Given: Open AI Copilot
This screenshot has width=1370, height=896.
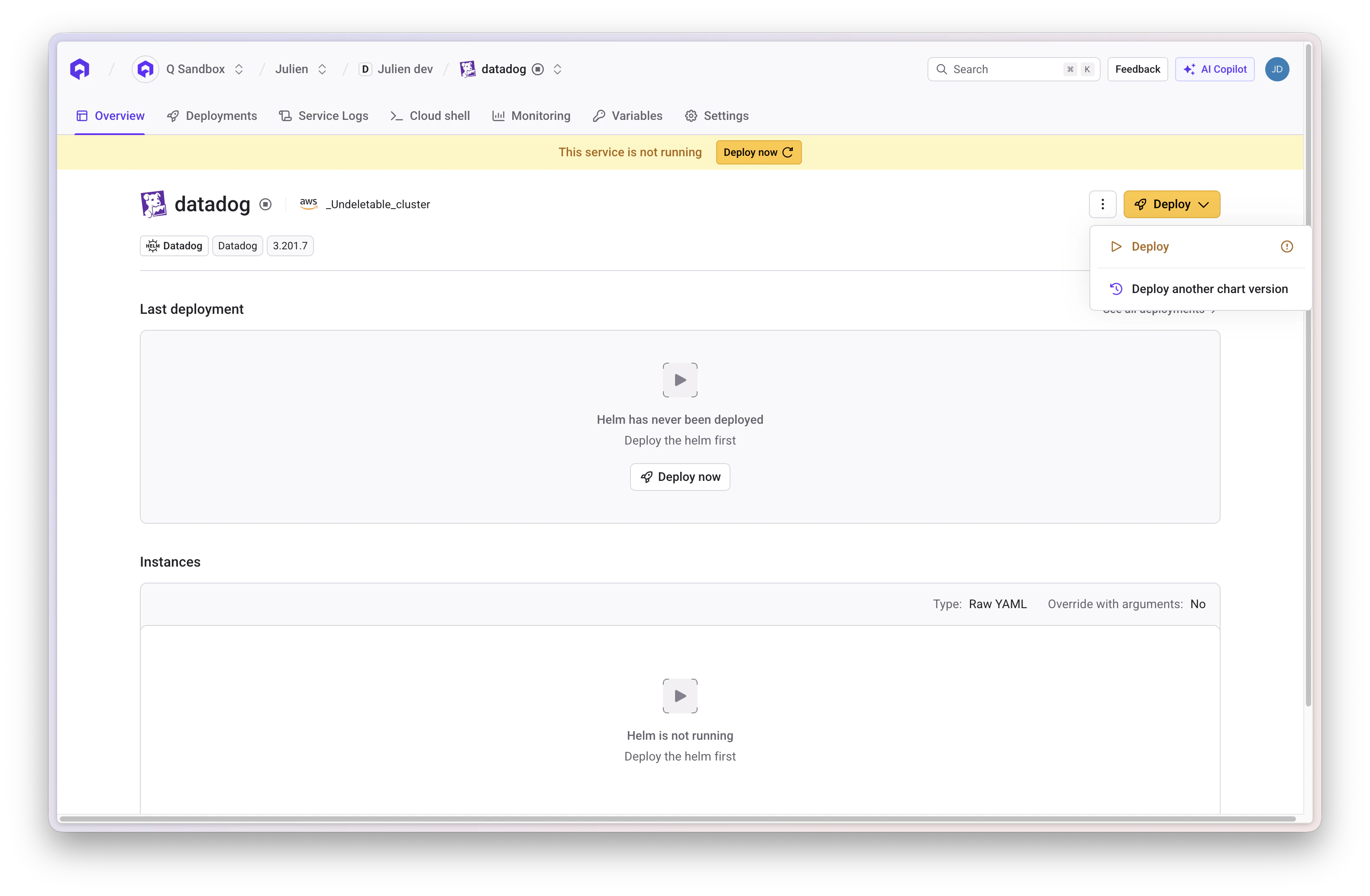Looking at the screenshot, I should pos(1215,69).
